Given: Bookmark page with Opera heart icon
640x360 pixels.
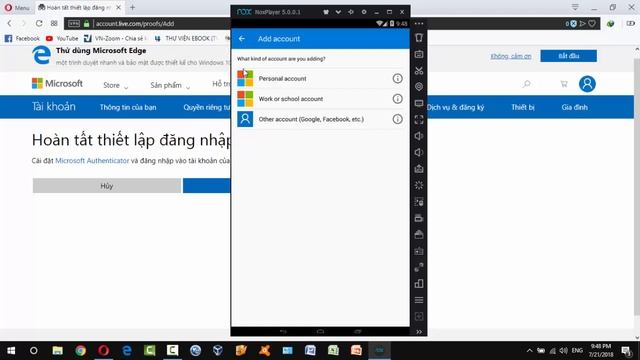Looking at the screenshot, I should coord(592,24).
